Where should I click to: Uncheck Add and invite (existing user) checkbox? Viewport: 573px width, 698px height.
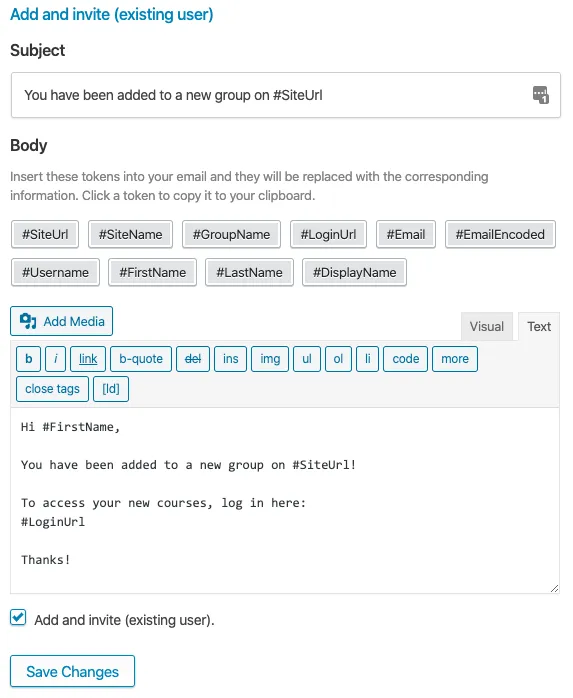[x=18, y=617]
